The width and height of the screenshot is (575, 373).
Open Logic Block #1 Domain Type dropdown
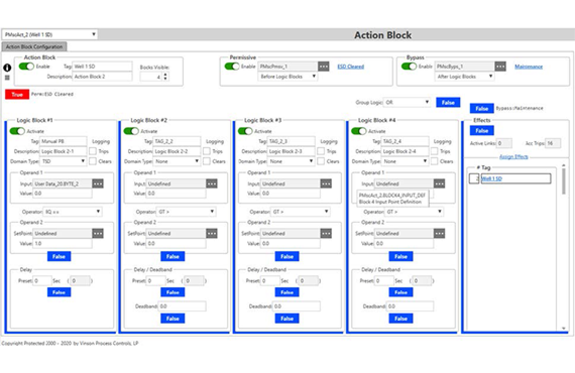coord(63,161)
